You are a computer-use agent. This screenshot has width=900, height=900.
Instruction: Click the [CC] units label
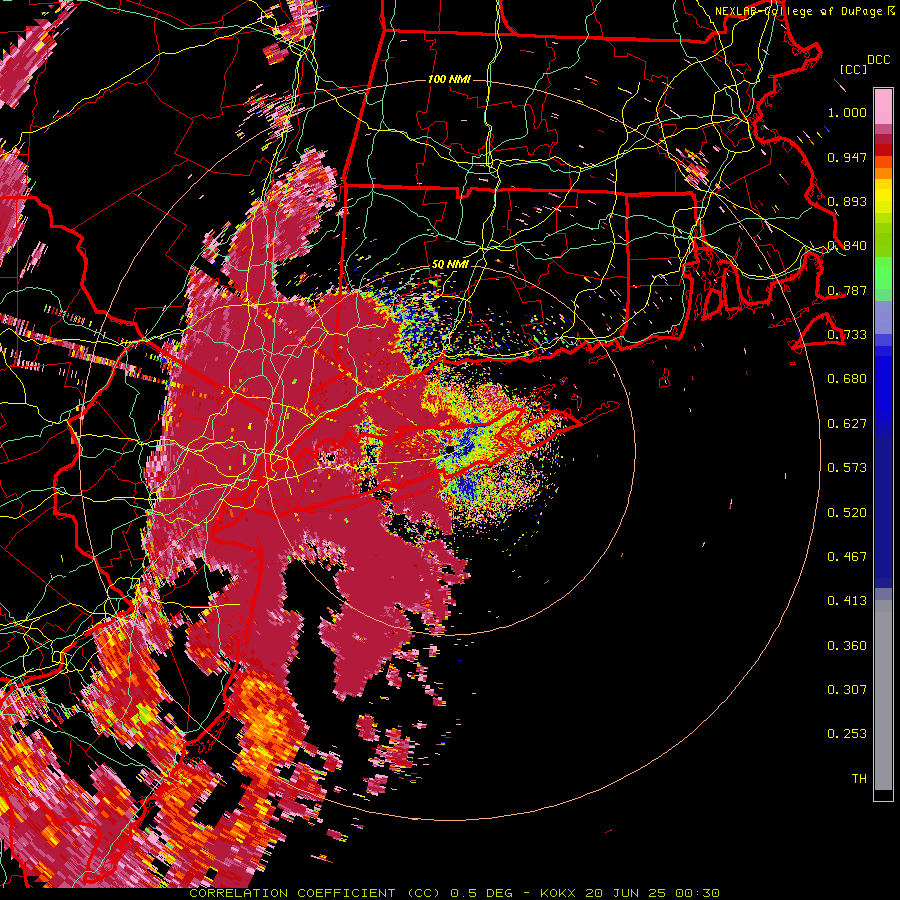853,69
